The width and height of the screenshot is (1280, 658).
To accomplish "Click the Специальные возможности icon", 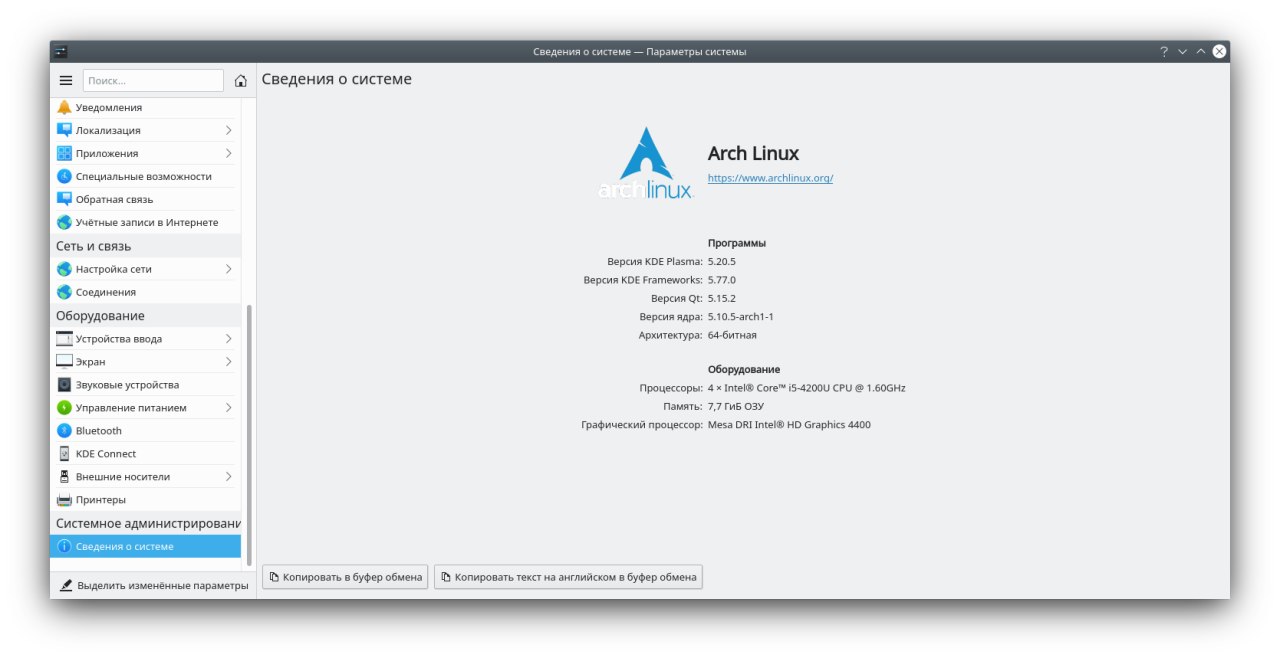I will click(x=64, y=176).
